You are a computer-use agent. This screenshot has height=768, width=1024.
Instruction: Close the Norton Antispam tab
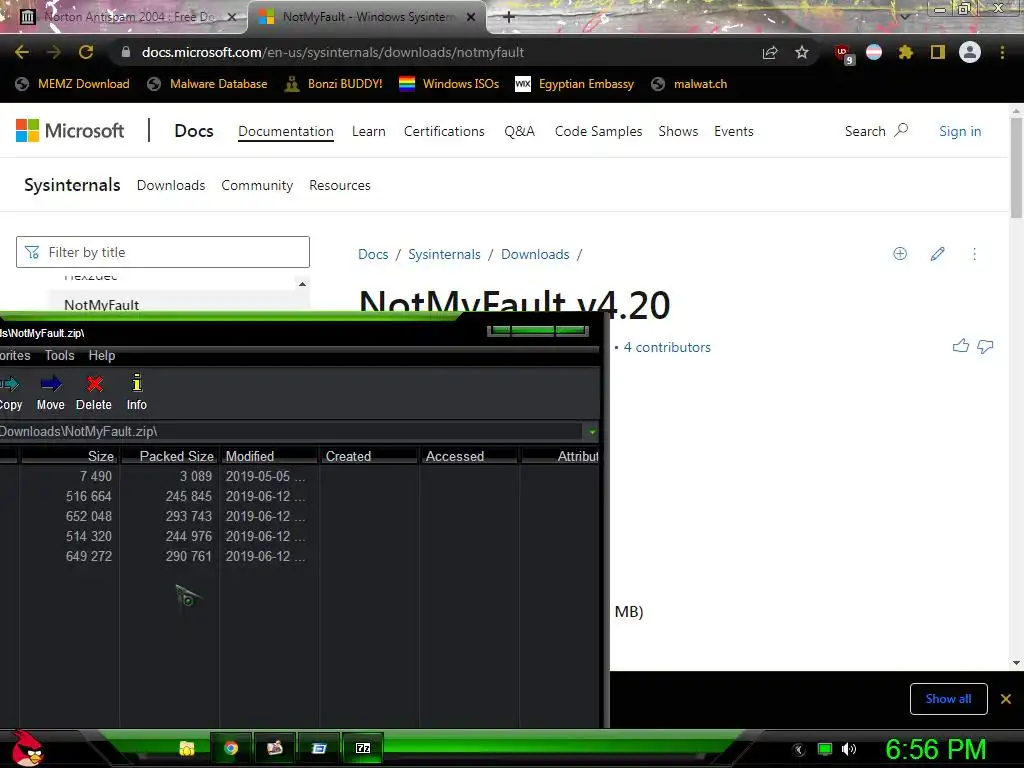[x=231, y=17]
